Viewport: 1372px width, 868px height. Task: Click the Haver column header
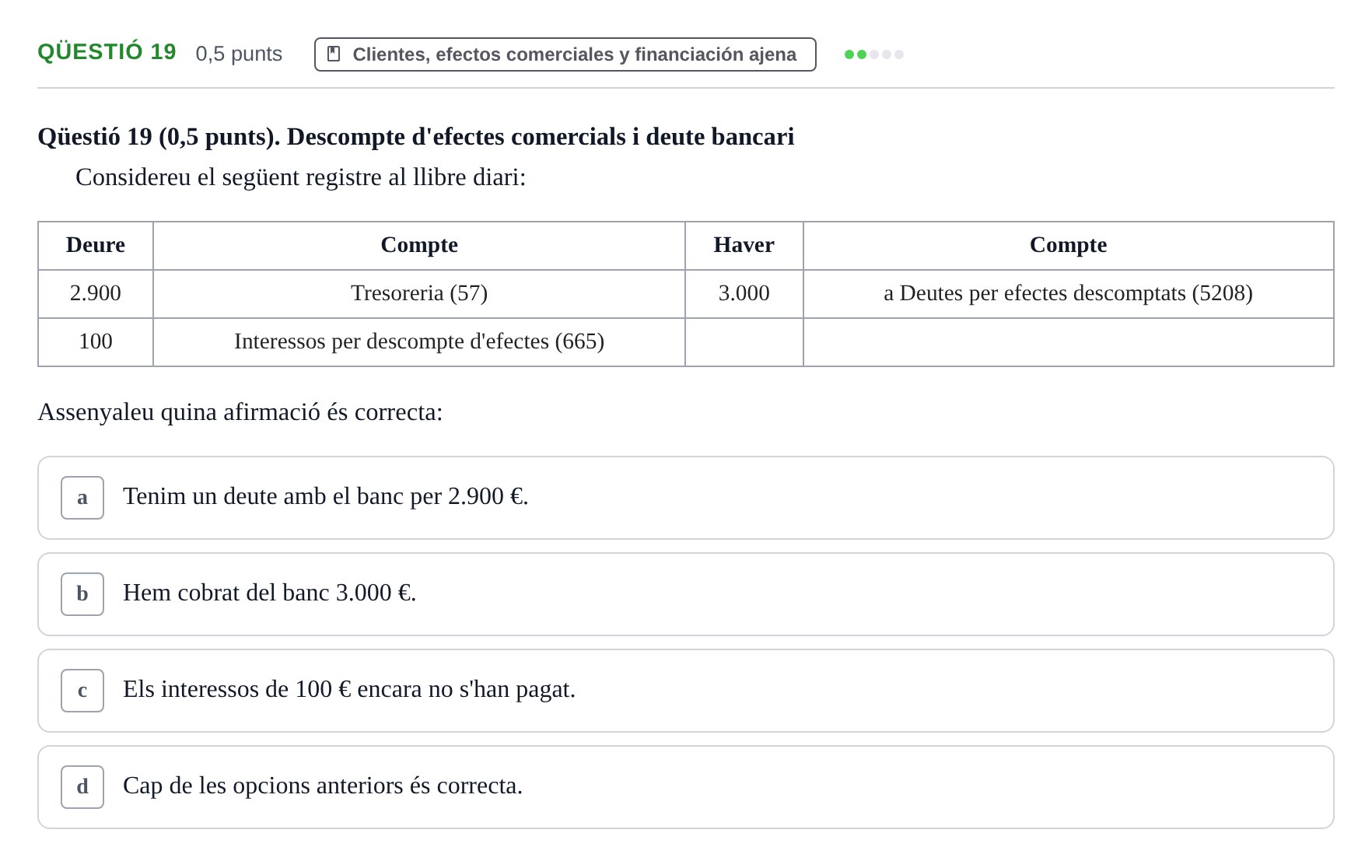click(x=744, y=245)
